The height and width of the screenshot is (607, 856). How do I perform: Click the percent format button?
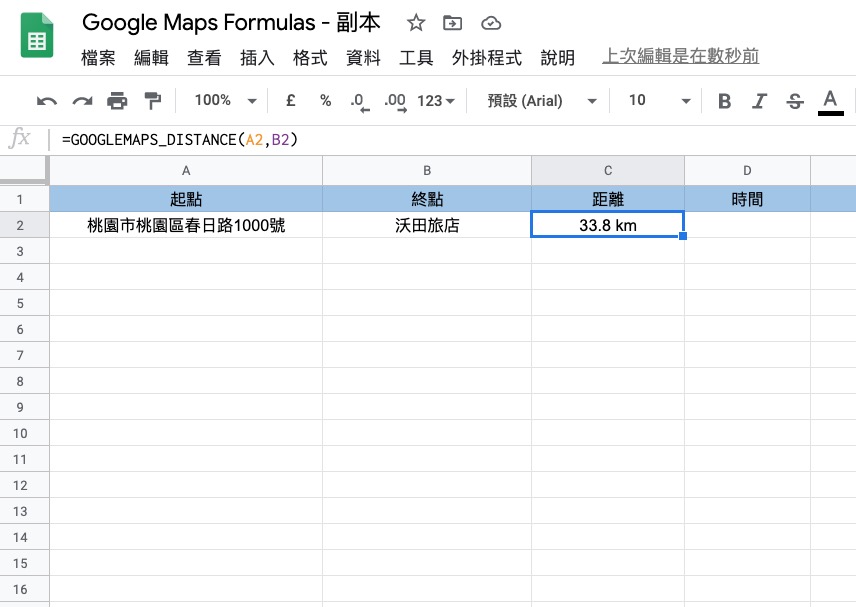pyautogui.click(x=325, y=101)
